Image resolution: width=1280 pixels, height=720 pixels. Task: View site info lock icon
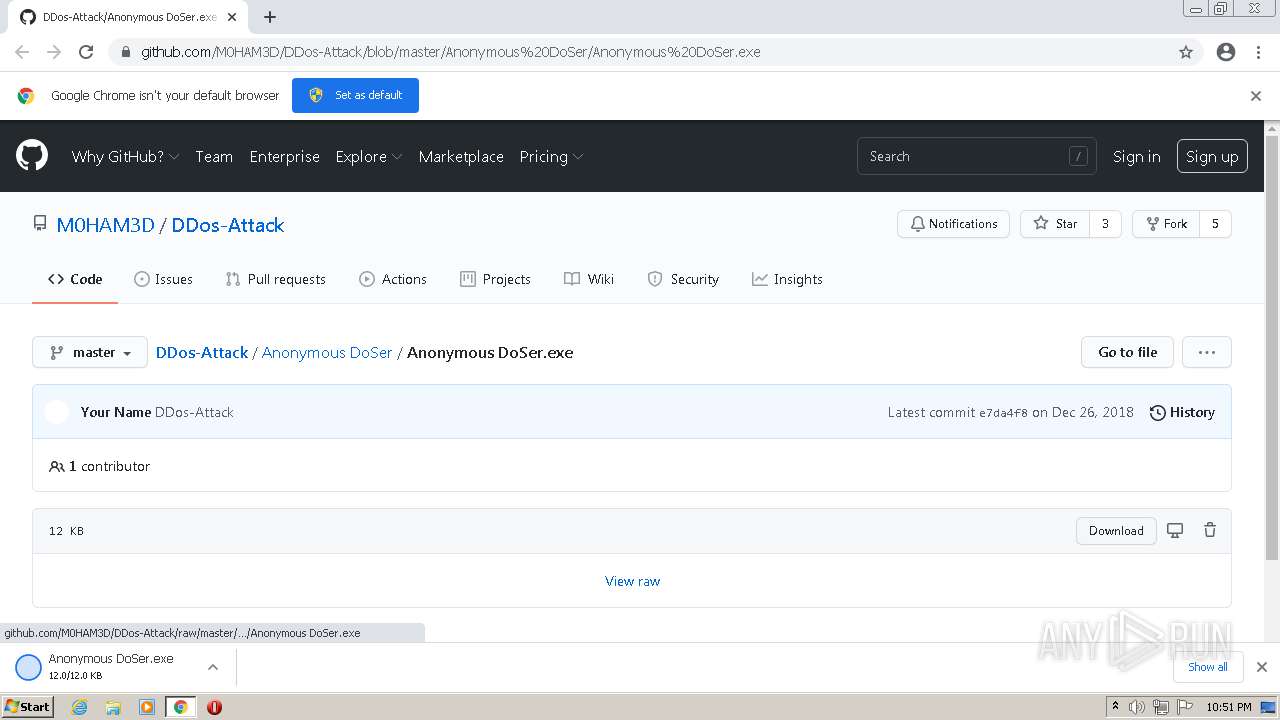125,52
